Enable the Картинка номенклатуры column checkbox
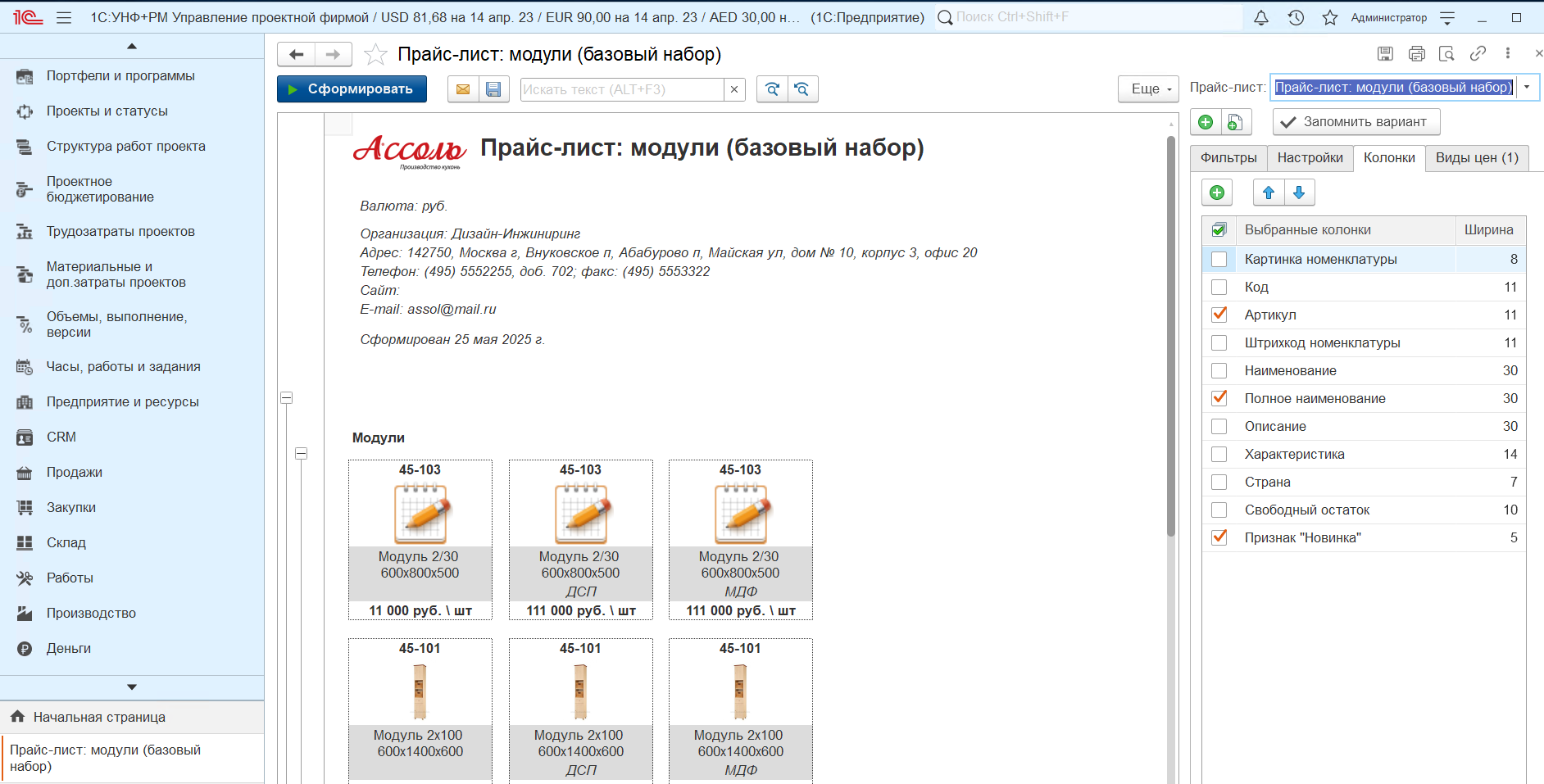This screenshot has height=784, width=1544. point(1219,259)
